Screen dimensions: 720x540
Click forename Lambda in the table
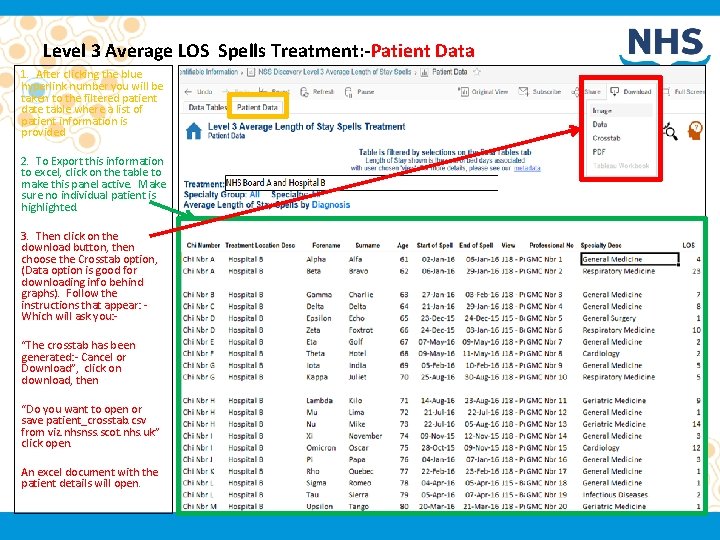319,401
